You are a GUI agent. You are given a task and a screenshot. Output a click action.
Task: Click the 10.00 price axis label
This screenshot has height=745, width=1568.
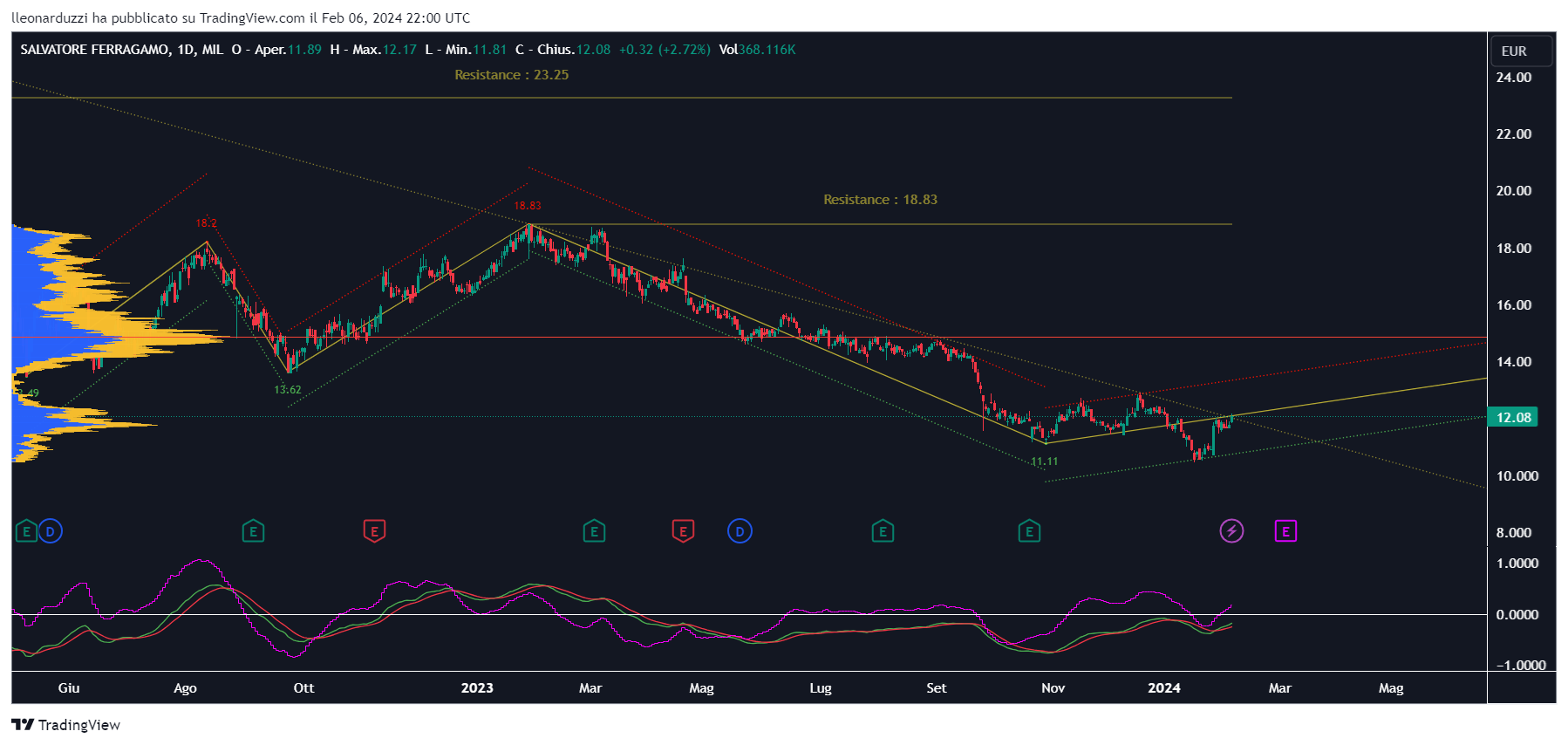(1517, 476)
